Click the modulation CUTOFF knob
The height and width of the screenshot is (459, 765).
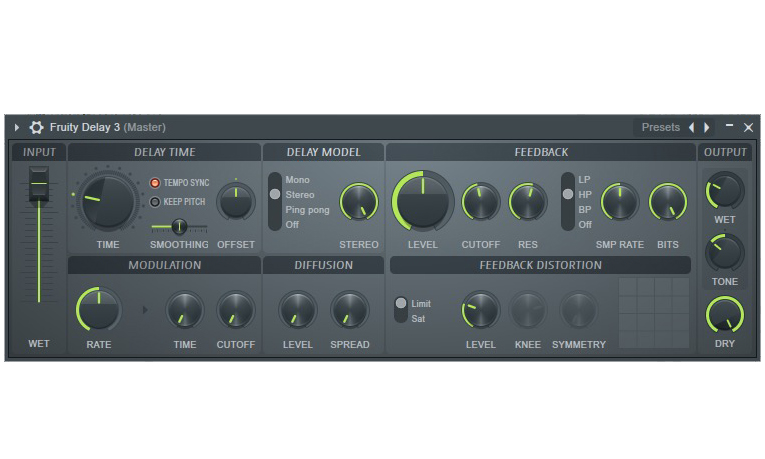coord(236,310)
